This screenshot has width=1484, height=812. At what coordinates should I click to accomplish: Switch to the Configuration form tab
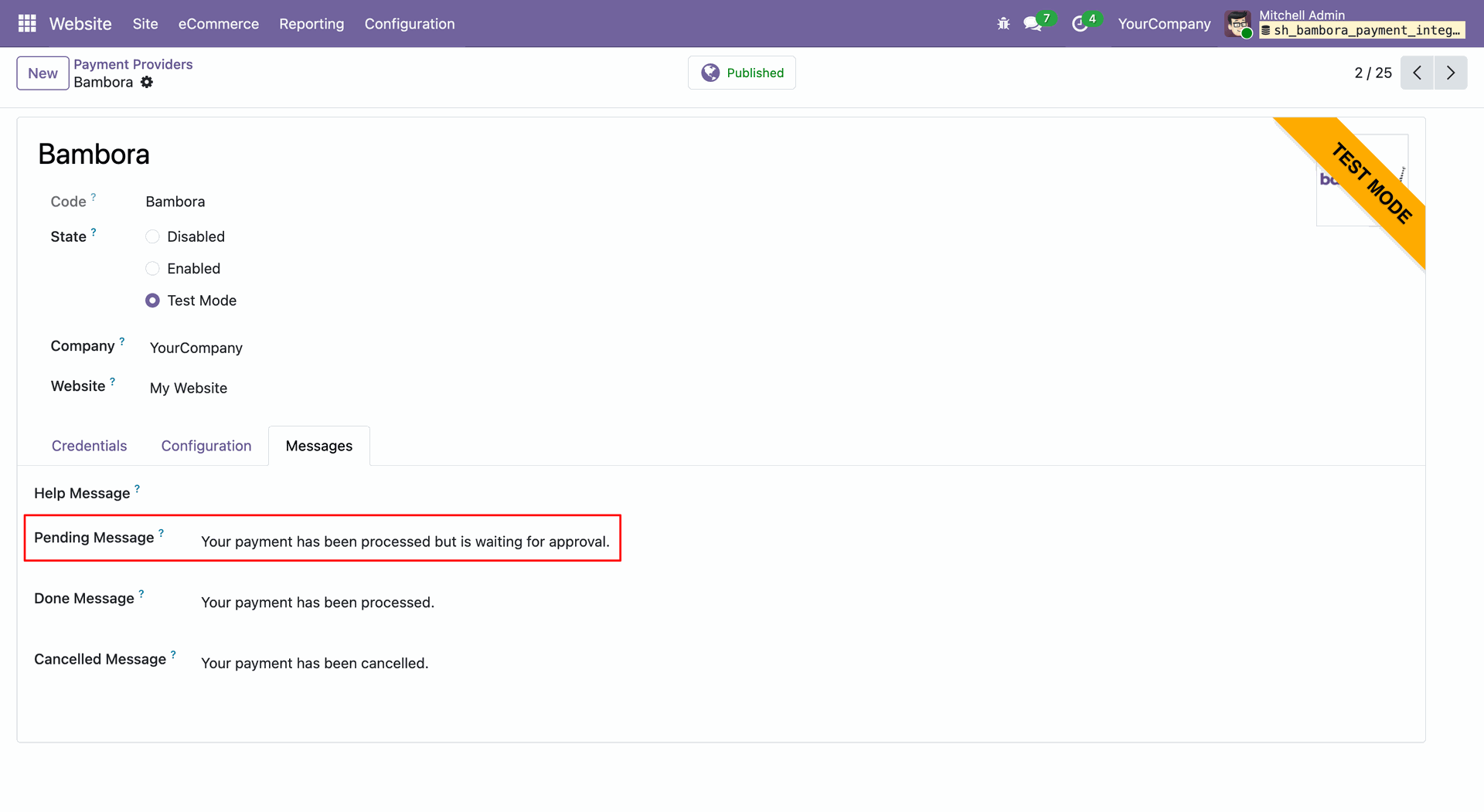coord(206,446)
